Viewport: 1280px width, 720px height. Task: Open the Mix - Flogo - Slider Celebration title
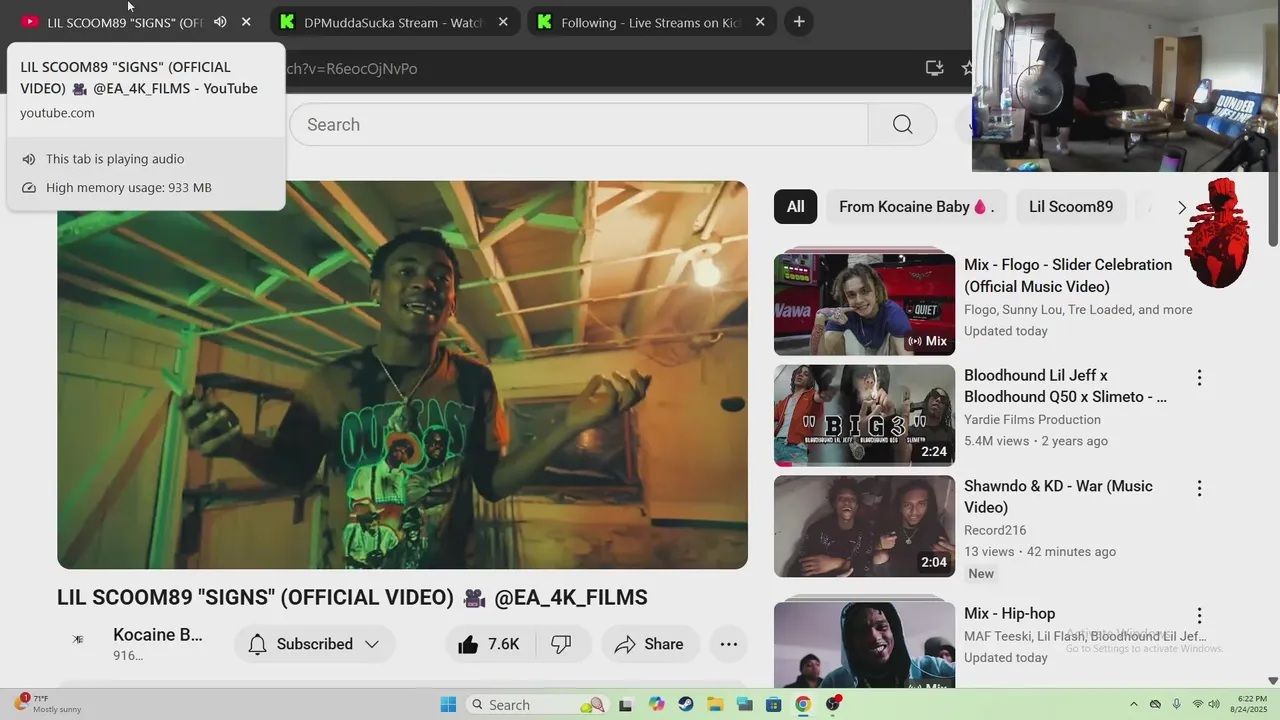coord(1068,276)
